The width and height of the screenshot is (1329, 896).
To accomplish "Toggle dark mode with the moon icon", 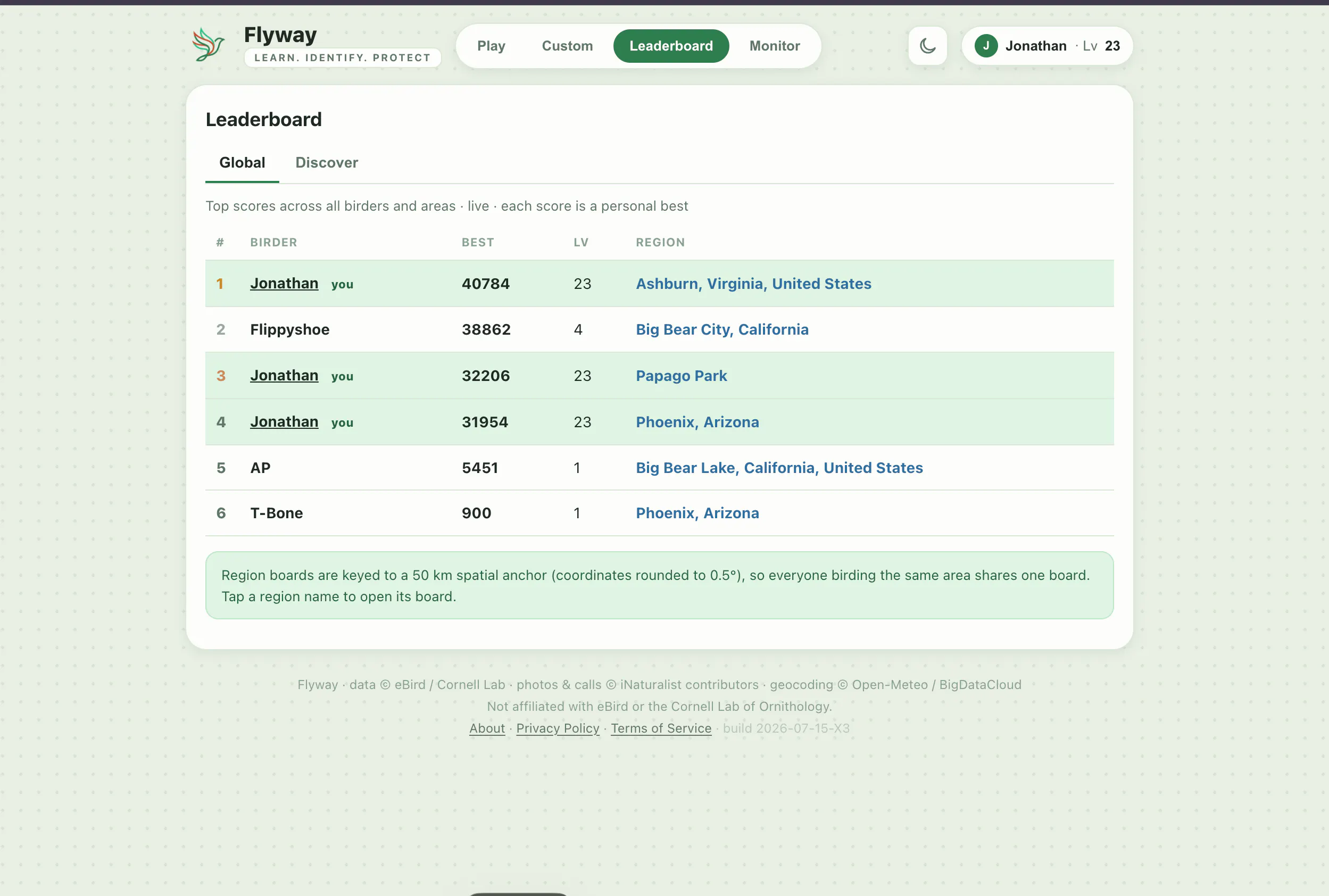I will coord(927,46).
